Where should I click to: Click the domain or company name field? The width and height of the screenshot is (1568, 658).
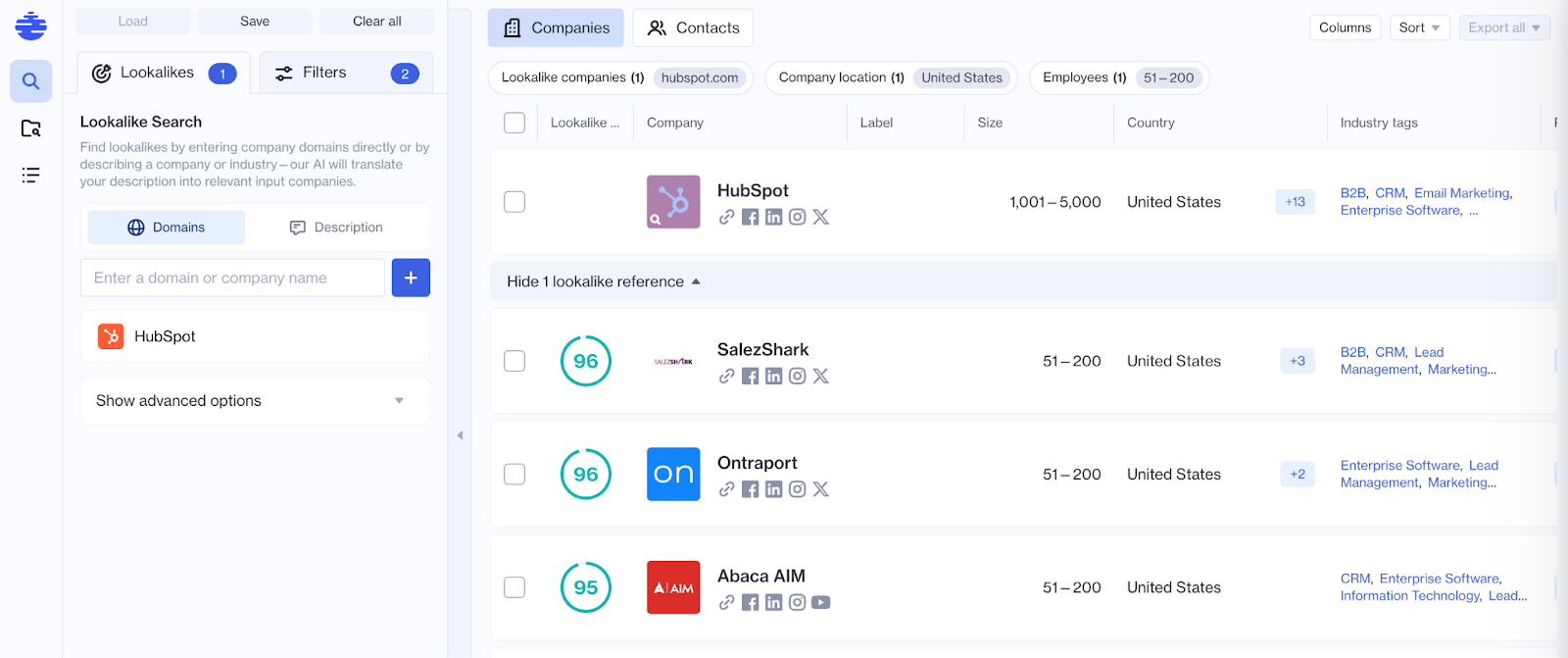tap(232, 278)
